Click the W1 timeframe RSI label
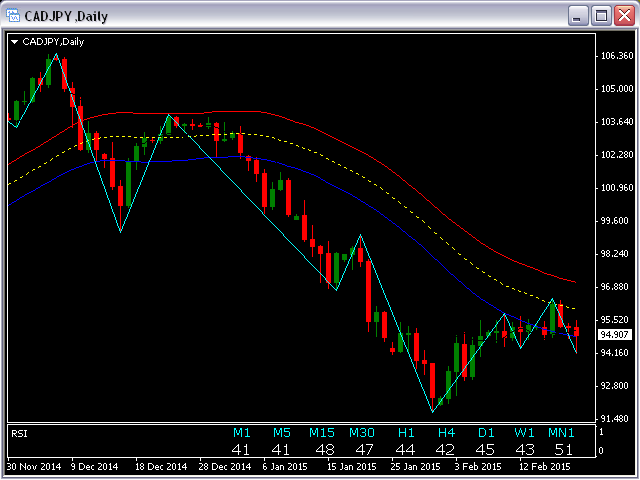 point(524,433)
